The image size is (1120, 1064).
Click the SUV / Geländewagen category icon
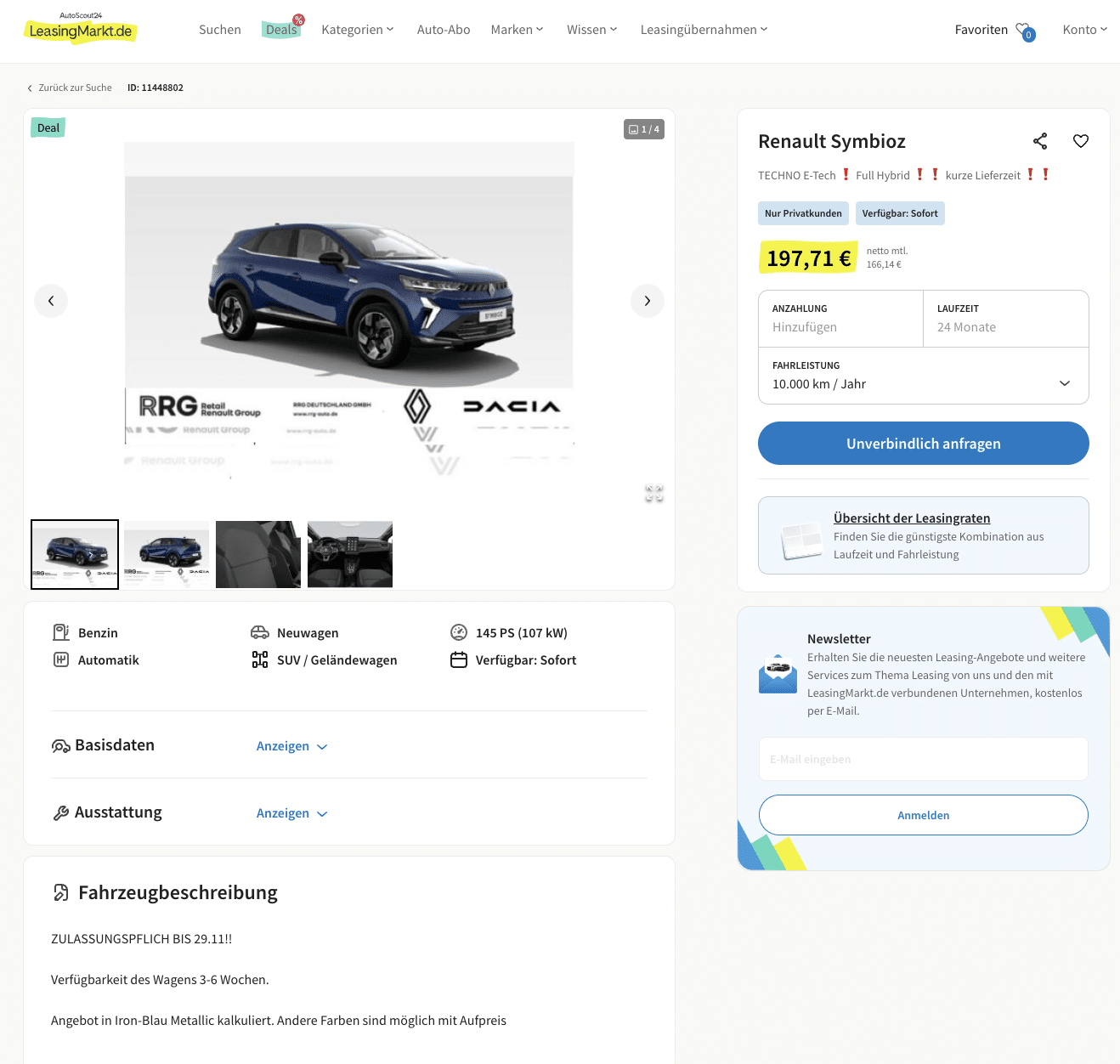260,659
